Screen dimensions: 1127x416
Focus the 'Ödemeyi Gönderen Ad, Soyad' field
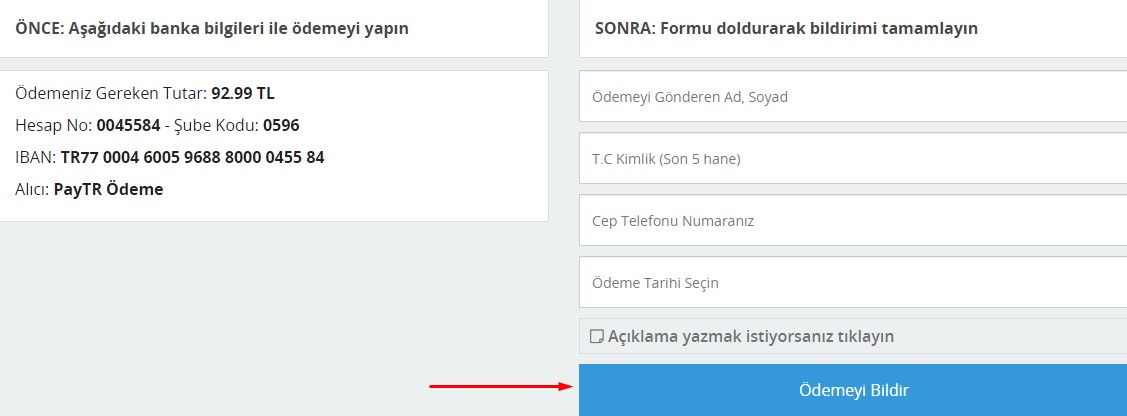(853, 96)
